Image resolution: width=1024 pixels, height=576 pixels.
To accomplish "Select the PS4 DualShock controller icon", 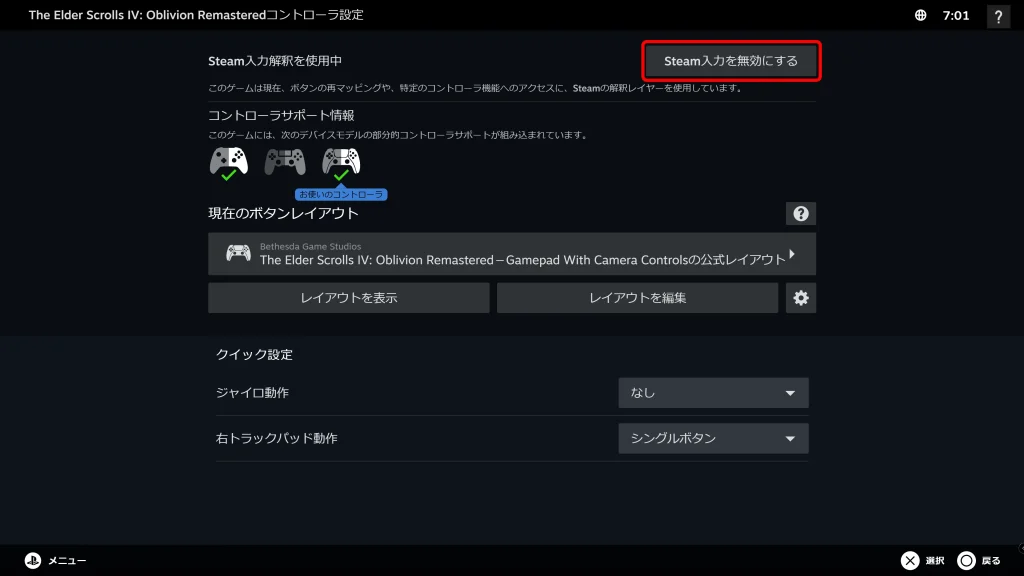I will coord(285,162).
